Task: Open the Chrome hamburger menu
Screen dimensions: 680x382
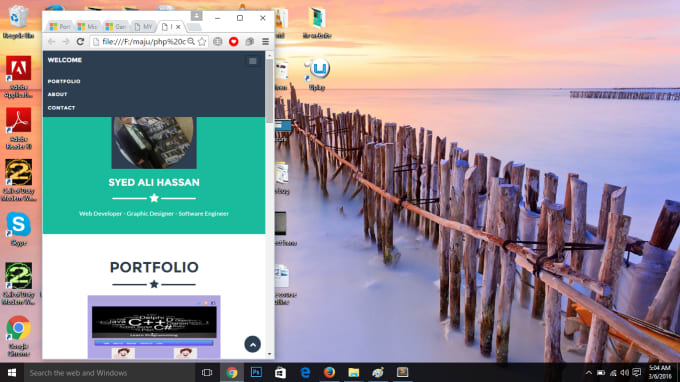Action: click(265, 42)
